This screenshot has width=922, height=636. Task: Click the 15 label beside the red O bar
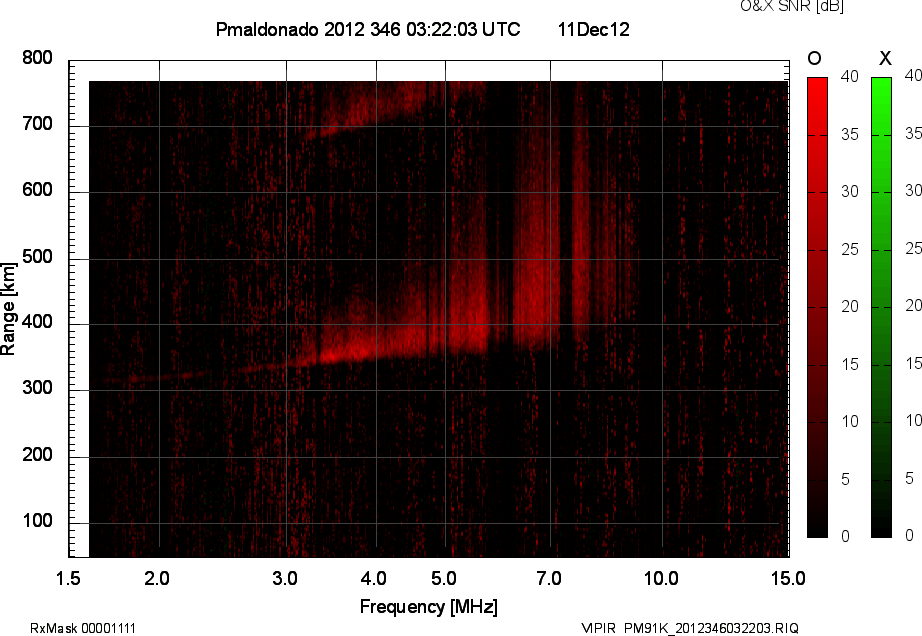(850, 364)
